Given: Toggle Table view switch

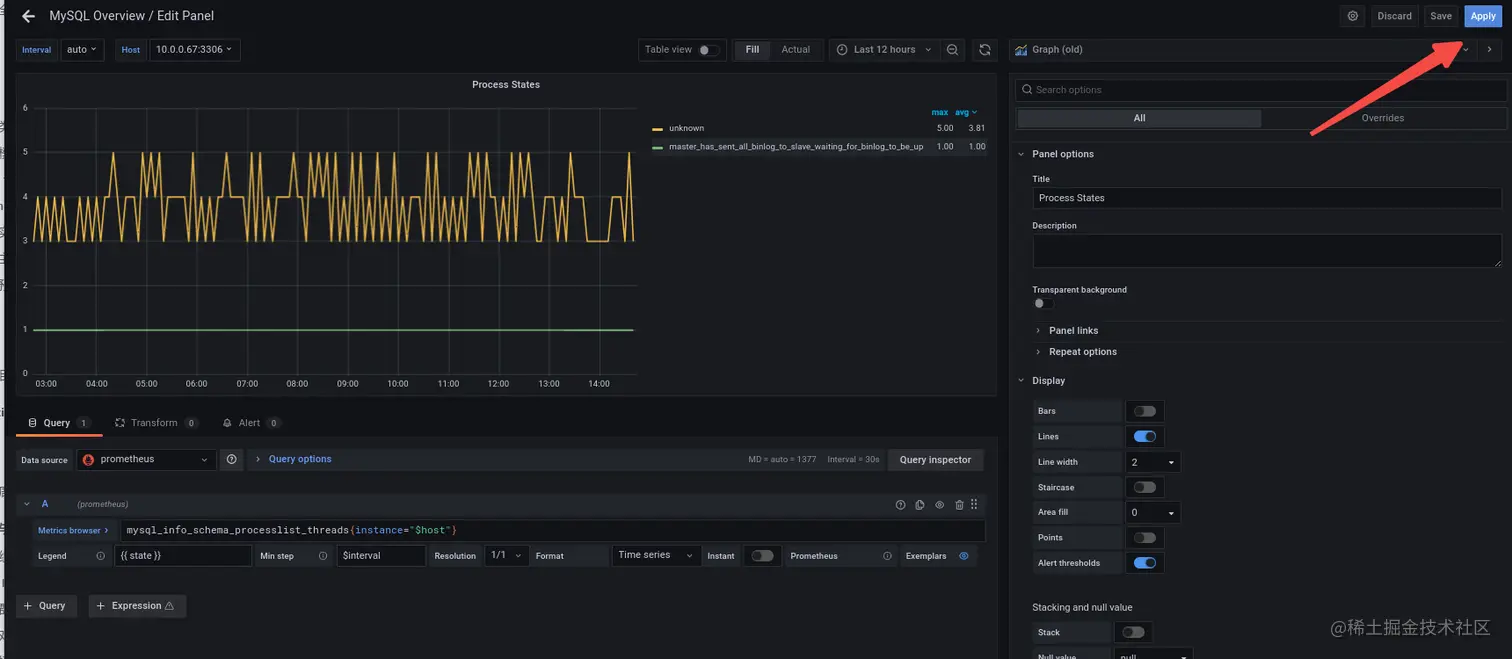Looking at the screenshot, I should tap(707, 50).
